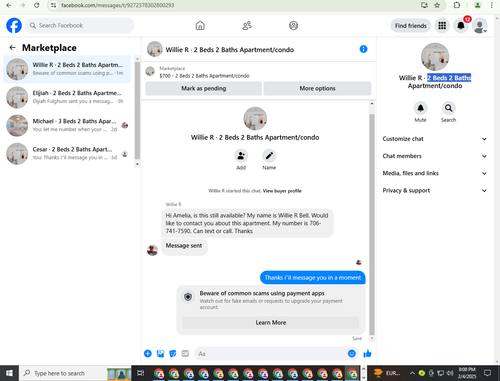500x381 pixels.
Task: Expand Customize chat section
Action: pos(435,139)
